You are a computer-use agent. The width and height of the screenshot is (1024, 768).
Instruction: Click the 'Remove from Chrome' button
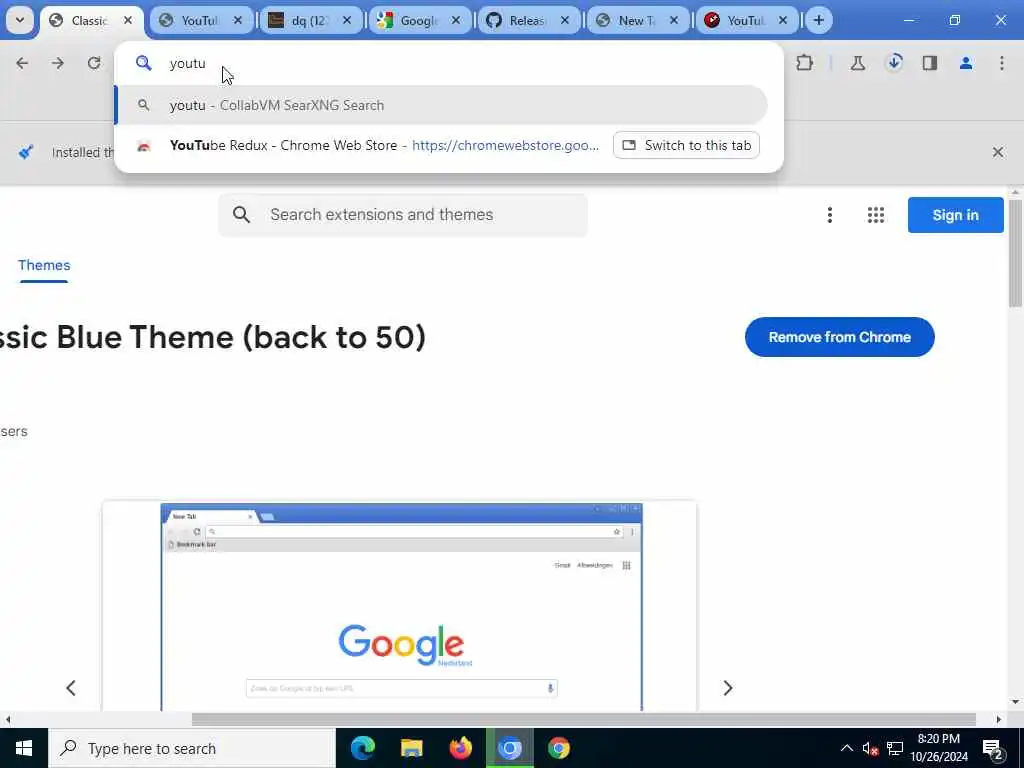click(839, 337)
